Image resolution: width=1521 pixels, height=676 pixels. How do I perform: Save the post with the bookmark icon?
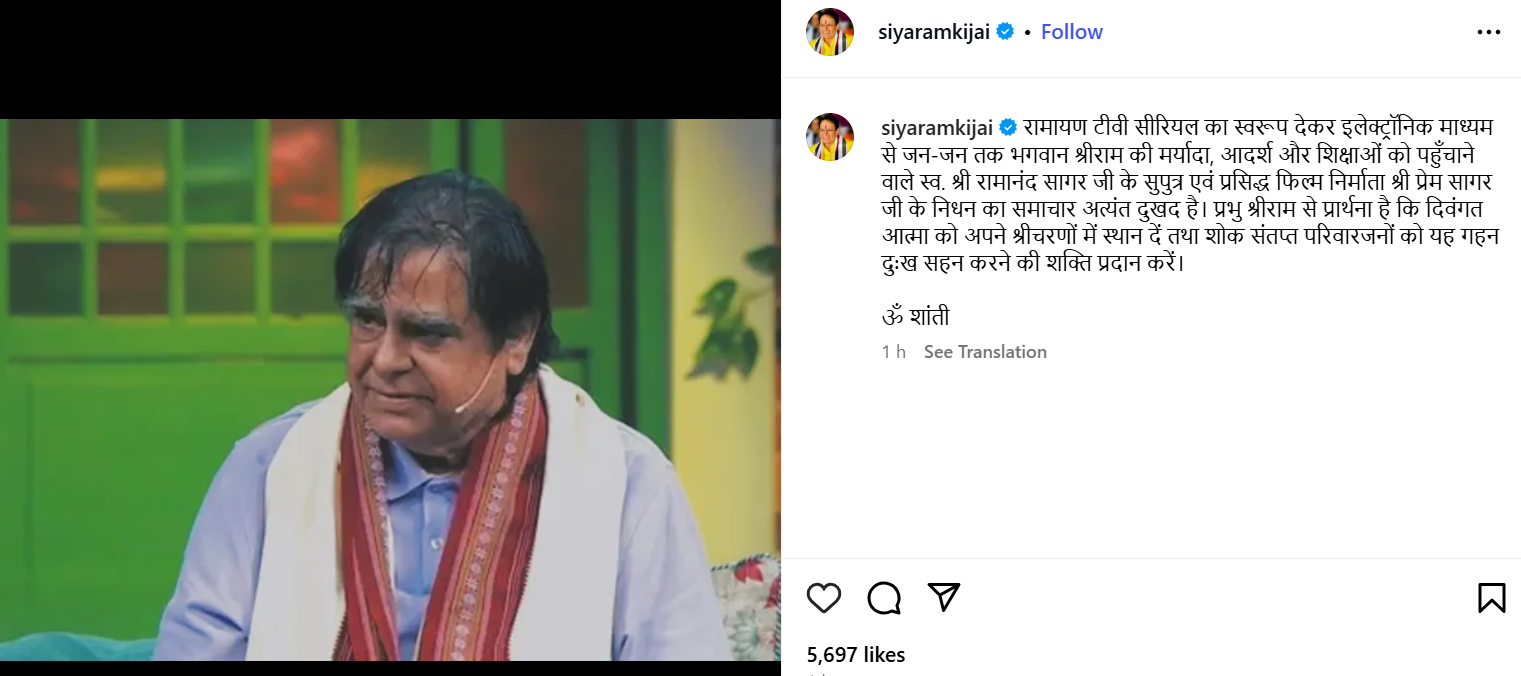1491,598
